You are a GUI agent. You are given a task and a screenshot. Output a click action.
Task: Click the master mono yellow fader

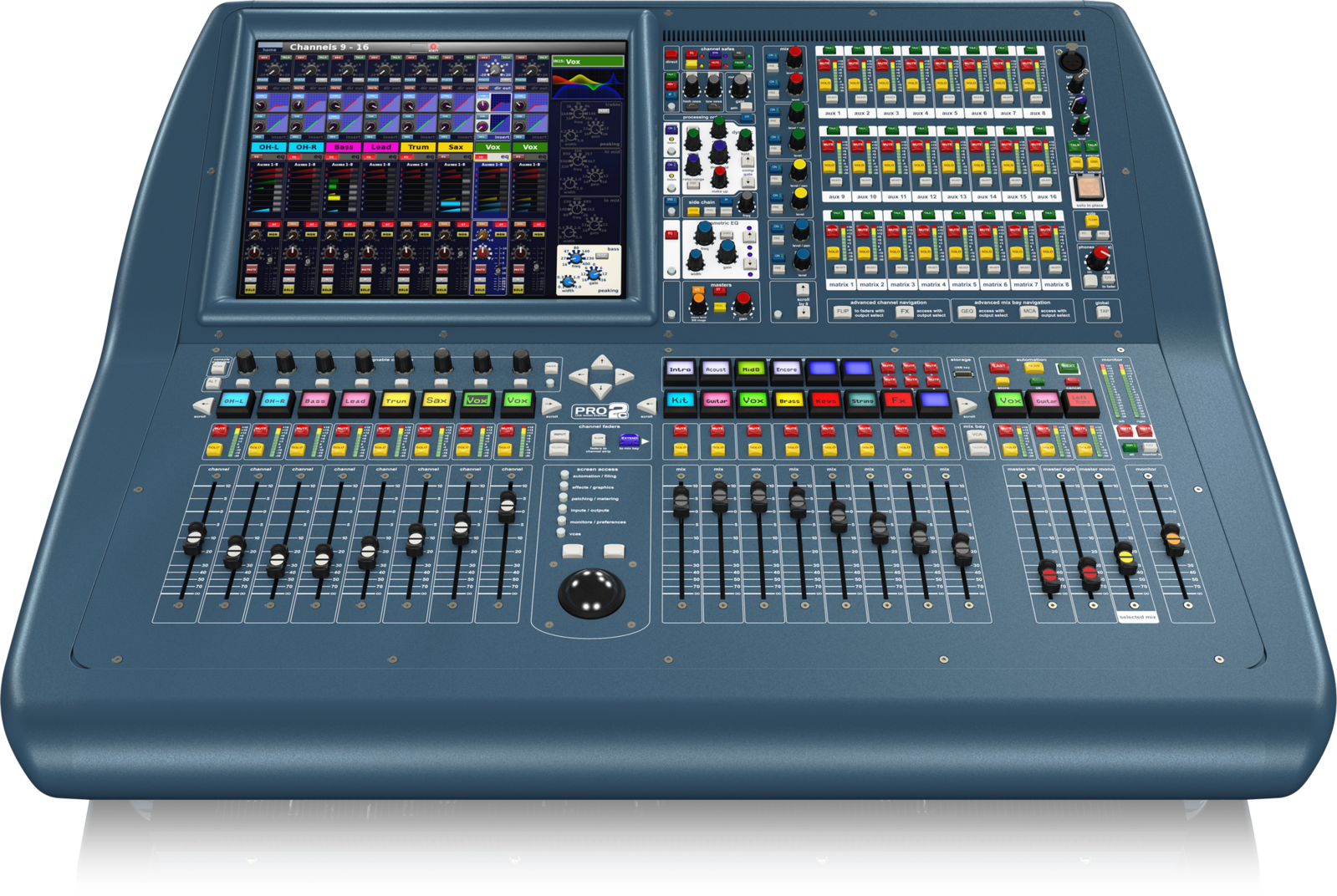coord(1125,553)
